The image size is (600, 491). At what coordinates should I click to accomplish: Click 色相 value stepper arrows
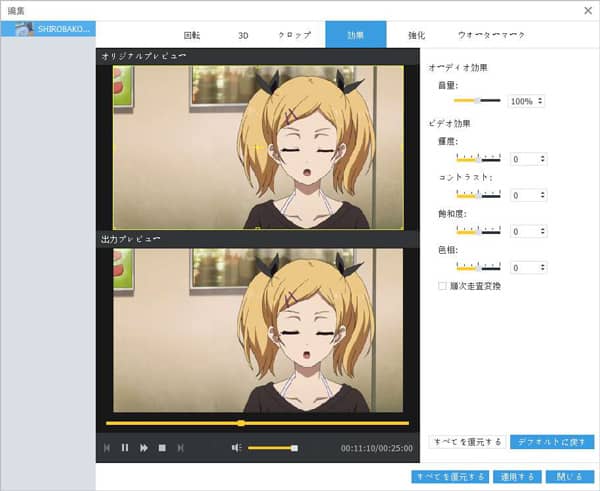pos(542,267)
